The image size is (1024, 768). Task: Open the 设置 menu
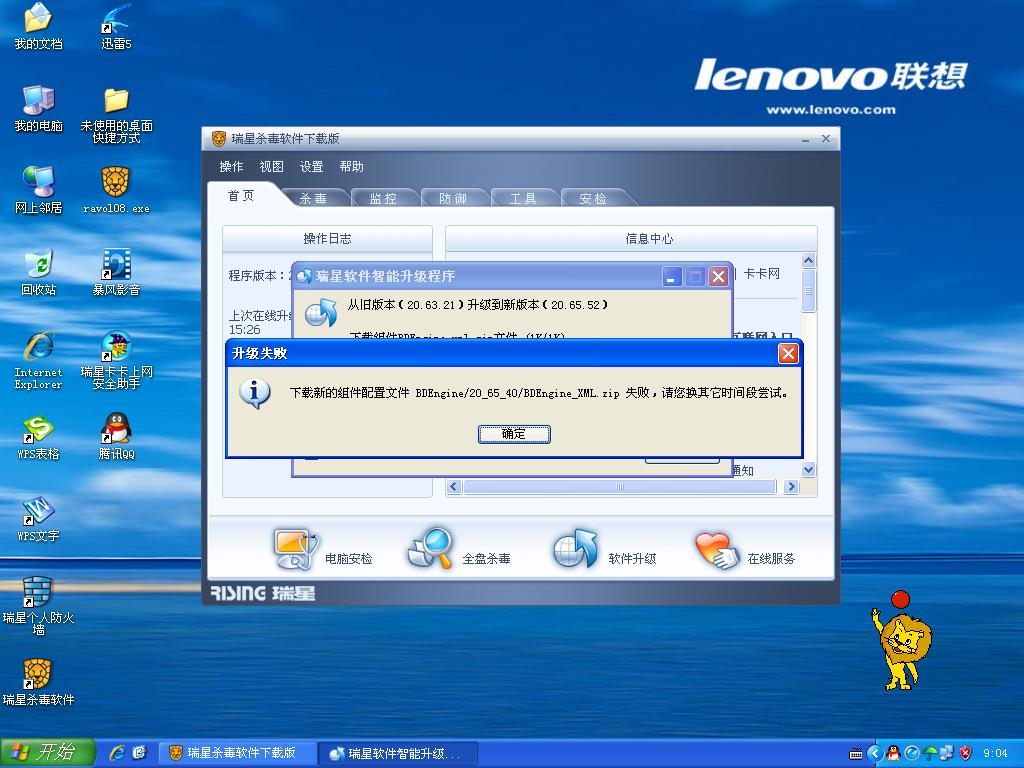[312, 167]
